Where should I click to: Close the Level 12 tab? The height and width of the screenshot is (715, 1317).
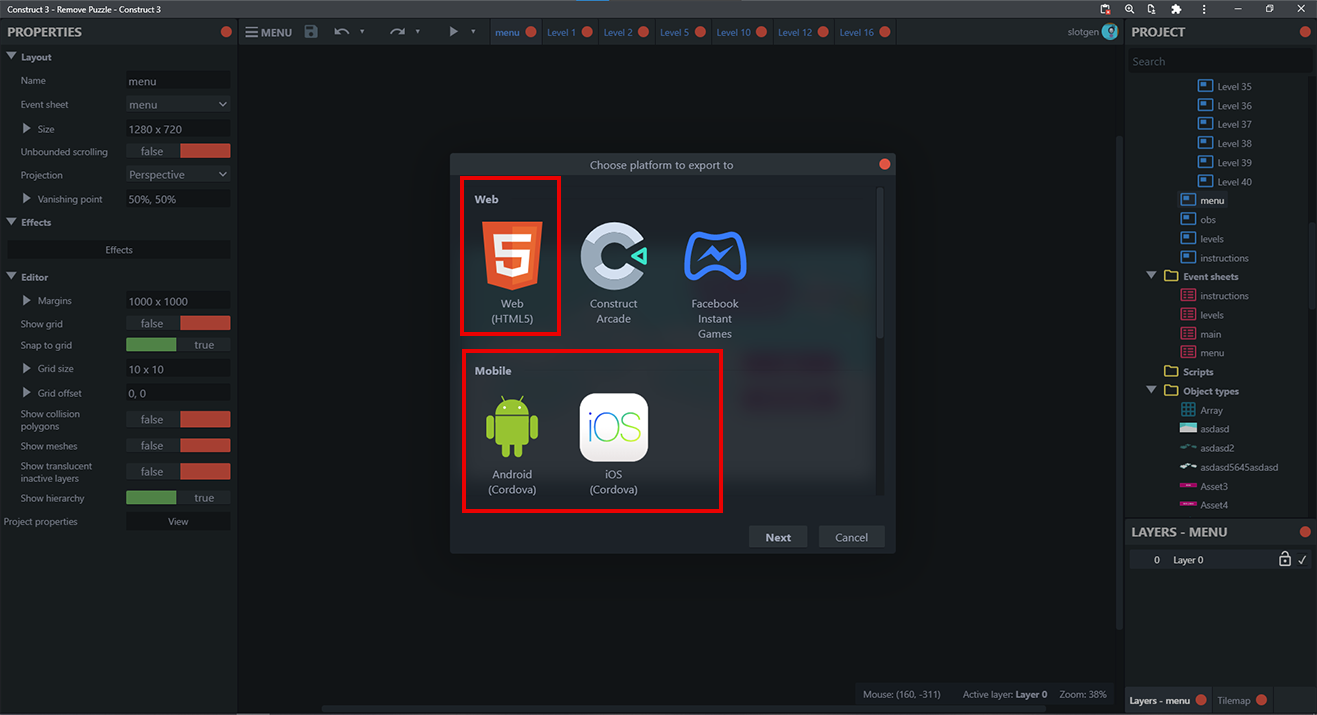pos(823,32)
